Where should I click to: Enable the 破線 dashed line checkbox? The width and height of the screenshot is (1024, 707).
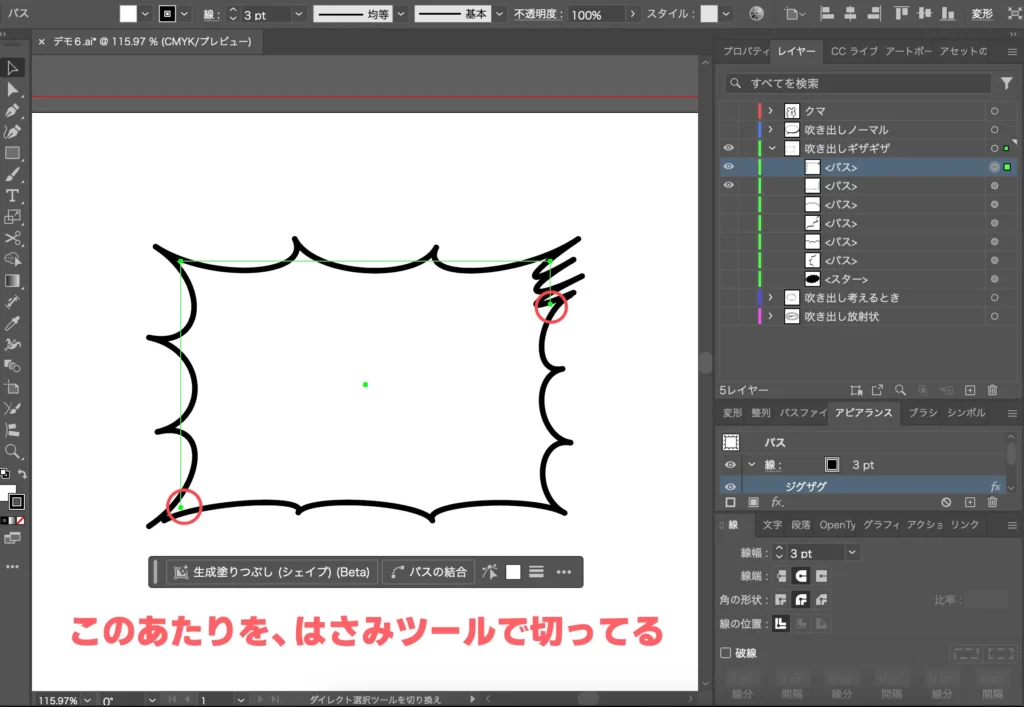point(726,653)
